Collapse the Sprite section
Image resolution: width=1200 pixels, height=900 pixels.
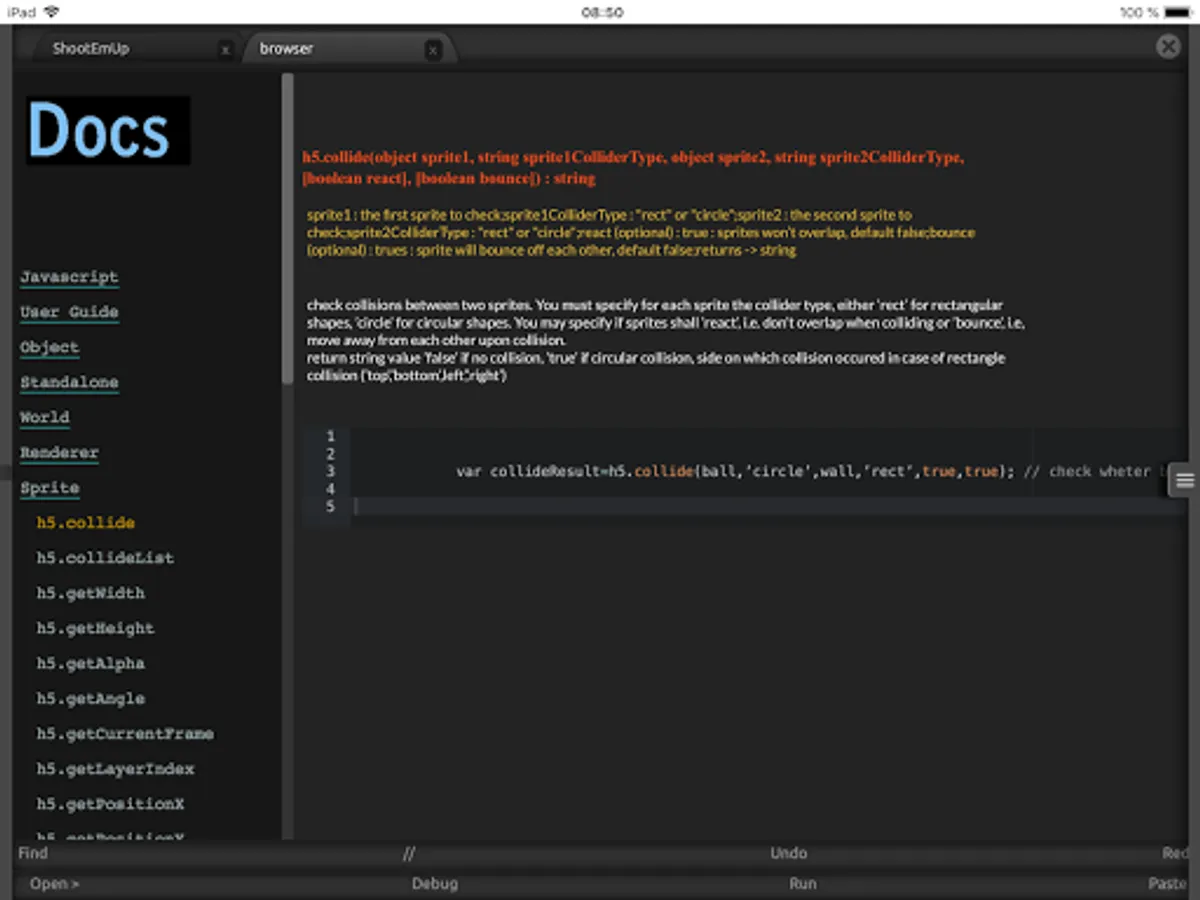point(50,488)
